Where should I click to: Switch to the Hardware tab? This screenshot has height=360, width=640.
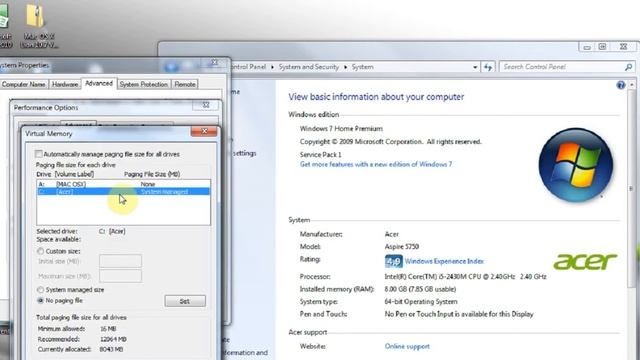[x=65, y=84]
